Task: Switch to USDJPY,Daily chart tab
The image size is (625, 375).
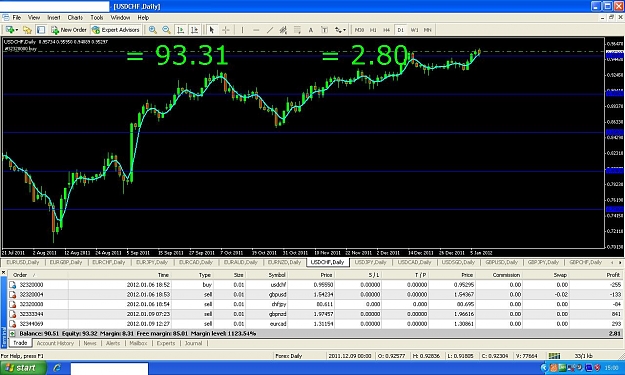Action: coord(370,262)
